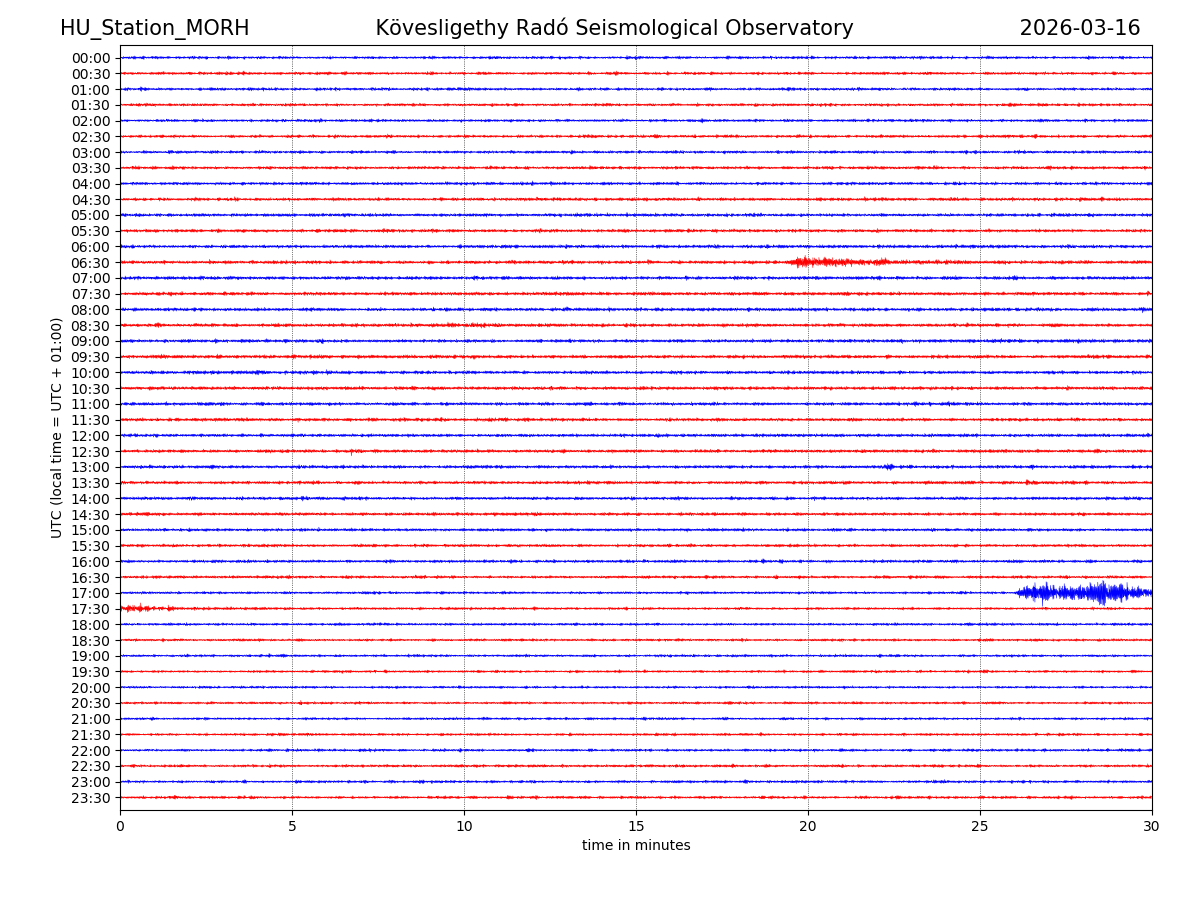Click the small blue blip on 13:00 trace

click(x=889, y=467)
